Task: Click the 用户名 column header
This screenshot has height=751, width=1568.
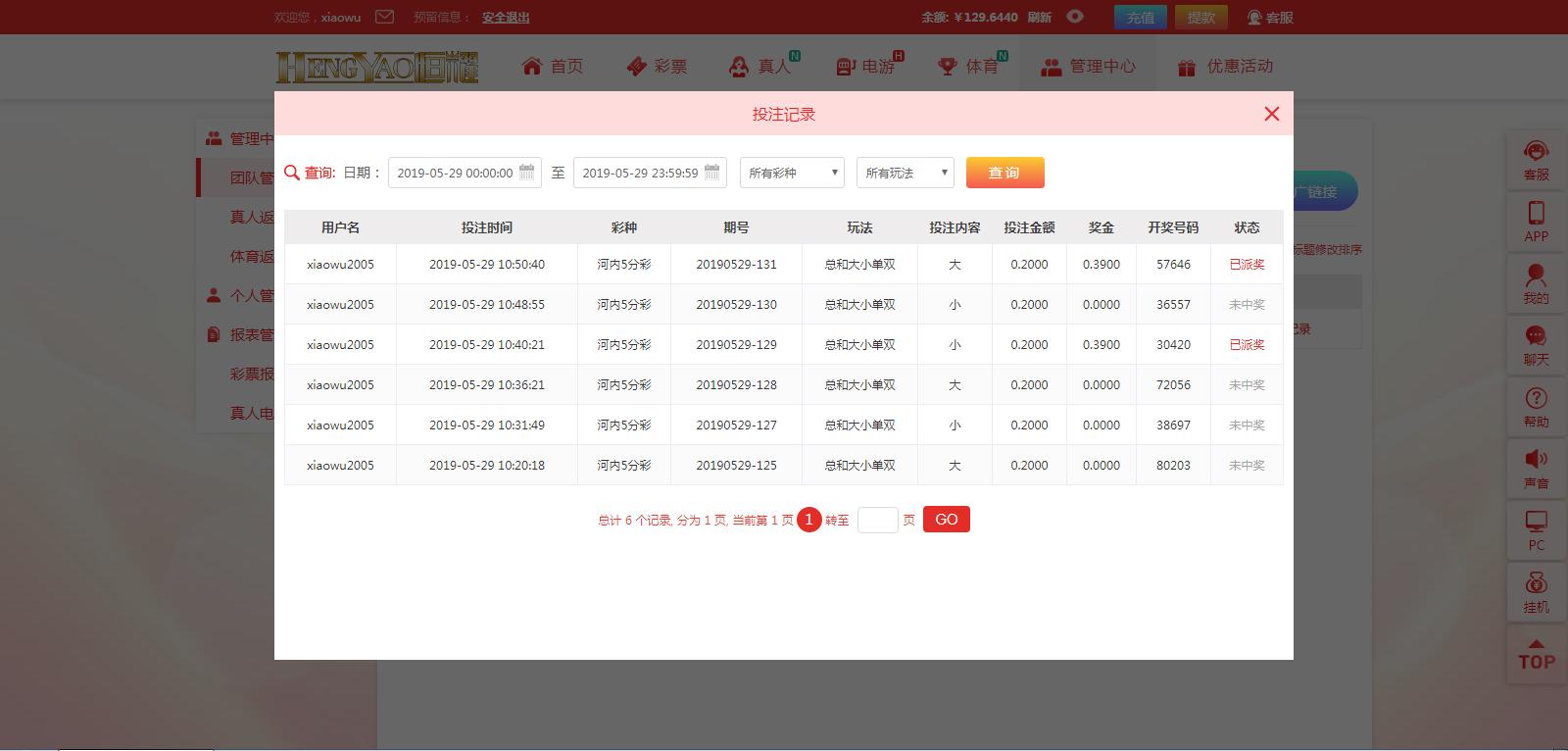Action: (x=340, y=227)
